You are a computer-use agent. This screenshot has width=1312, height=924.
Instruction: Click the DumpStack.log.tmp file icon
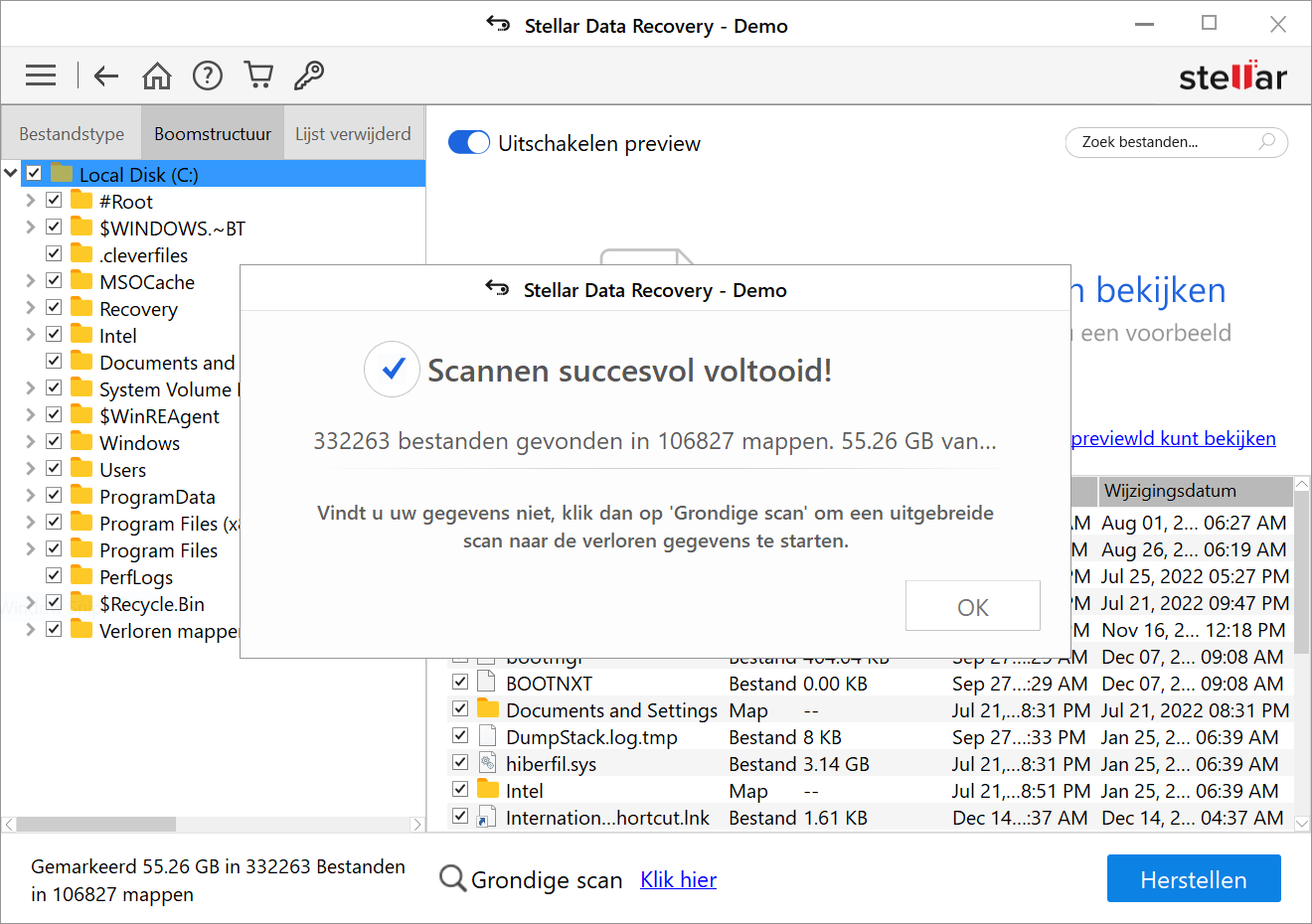click(x=487, y=736)
